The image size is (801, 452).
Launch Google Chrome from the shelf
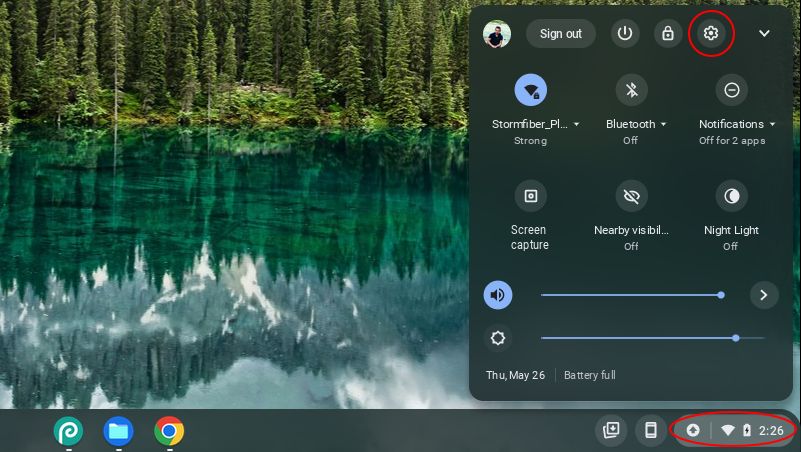[x=169, y=431]
